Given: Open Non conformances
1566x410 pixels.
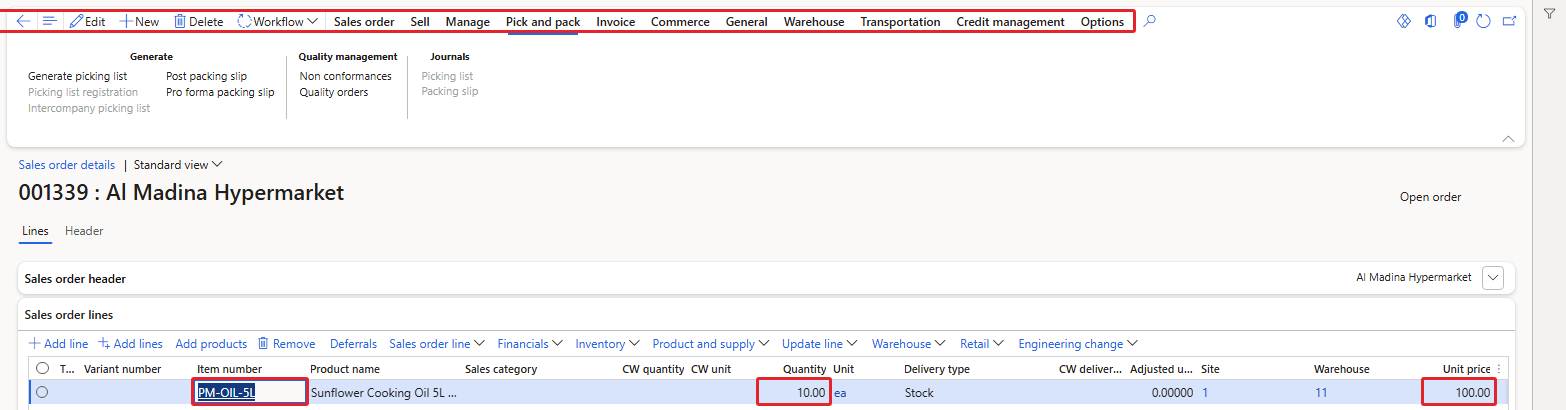Looking at the screenshot, I should [346, 76].
